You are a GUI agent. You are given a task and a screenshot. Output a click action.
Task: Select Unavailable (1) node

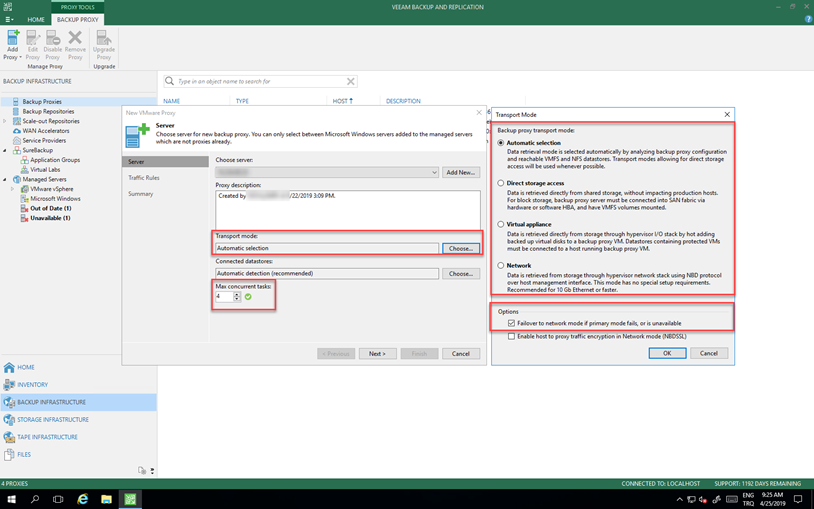pos(50,218)
